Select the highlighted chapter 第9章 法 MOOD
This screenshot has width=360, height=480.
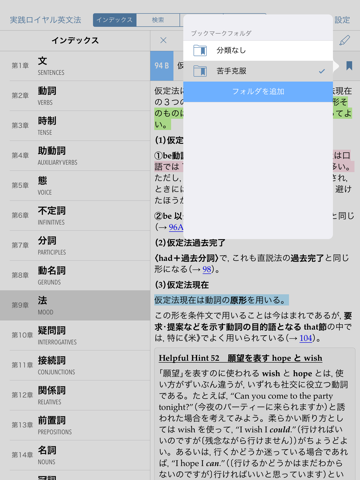pyautogui.click(x=75, y=305)
